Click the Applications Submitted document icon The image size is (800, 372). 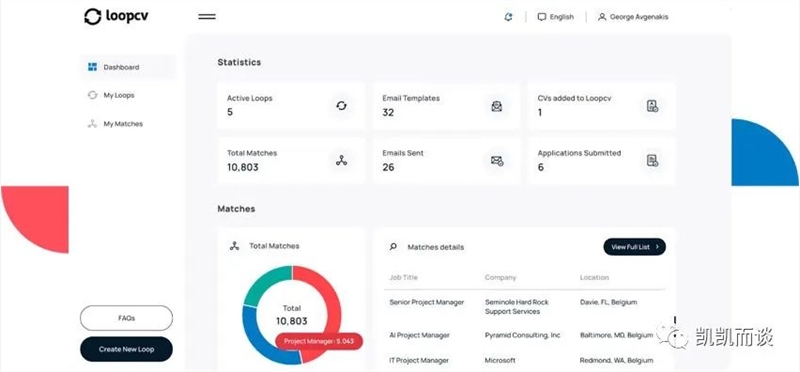pyautogui.click(x=652, y=161)
